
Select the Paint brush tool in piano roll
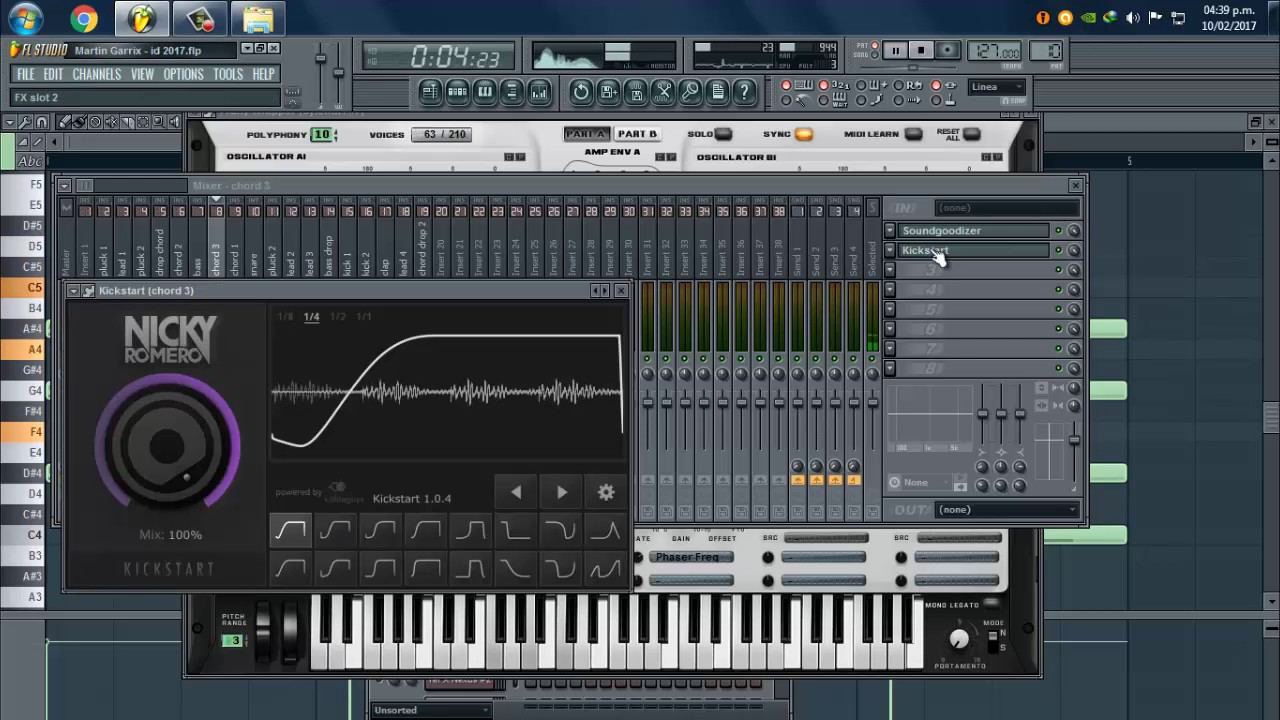click(x=80, y=122)
